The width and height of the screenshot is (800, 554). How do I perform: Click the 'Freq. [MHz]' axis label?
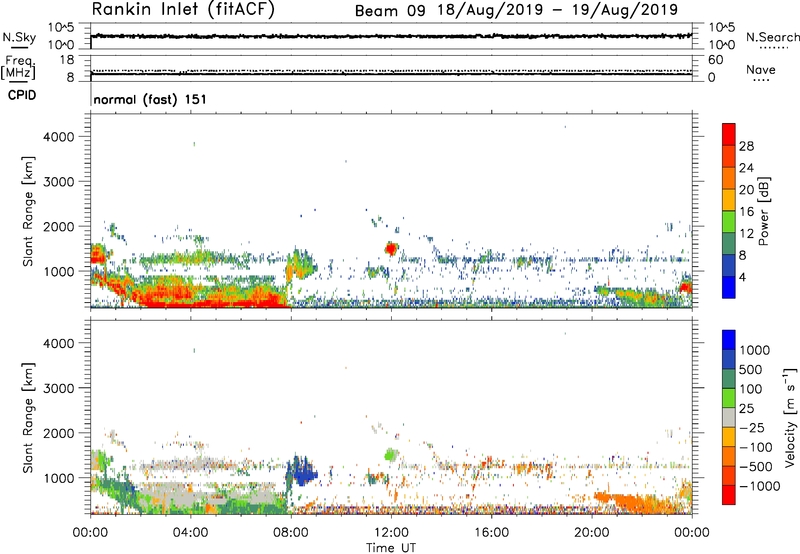pyautogui.click(x=18, y=67)
